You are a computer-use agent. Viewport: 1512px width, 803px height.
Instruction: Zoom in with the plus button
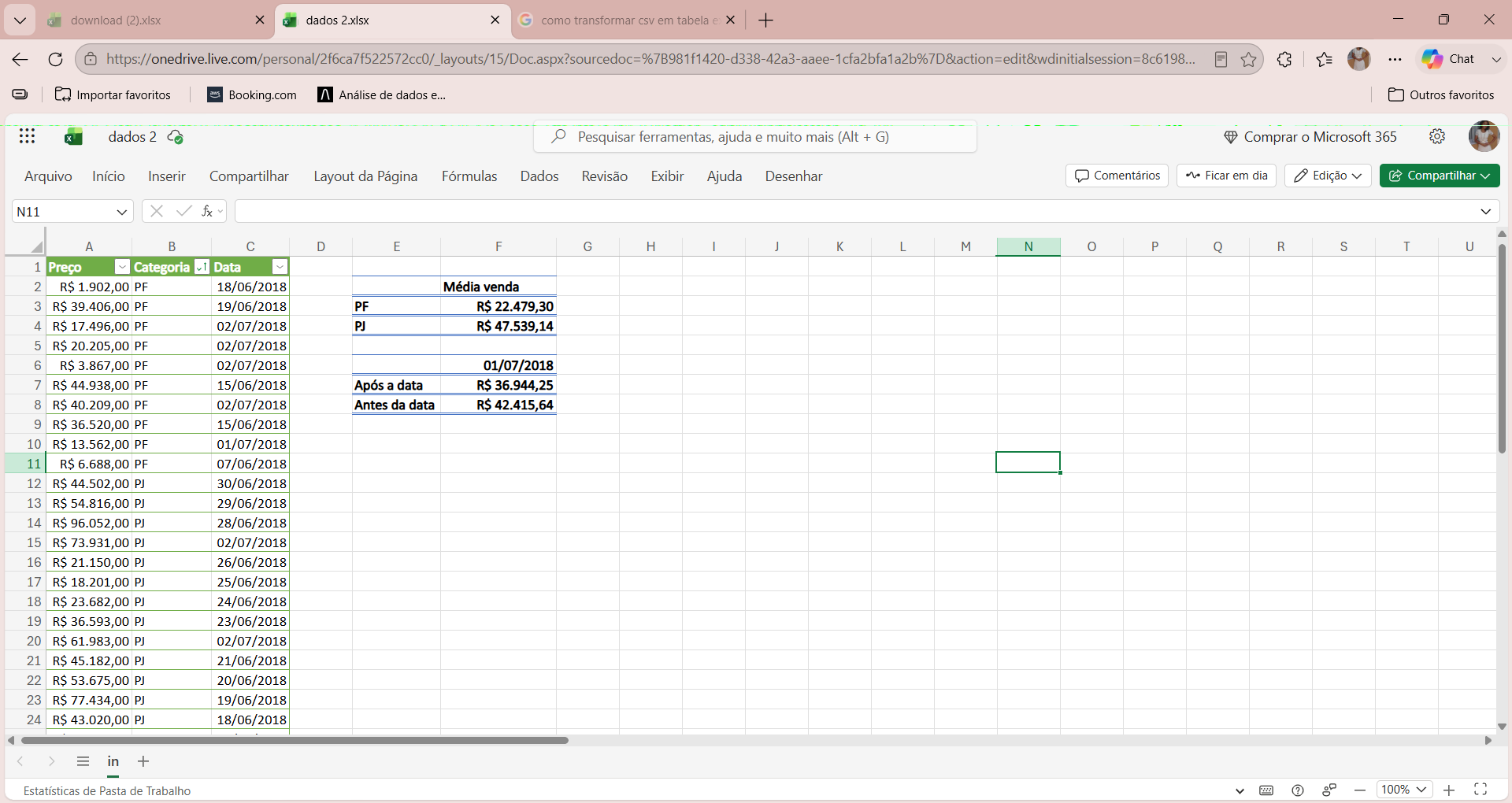coord(1449,790)
